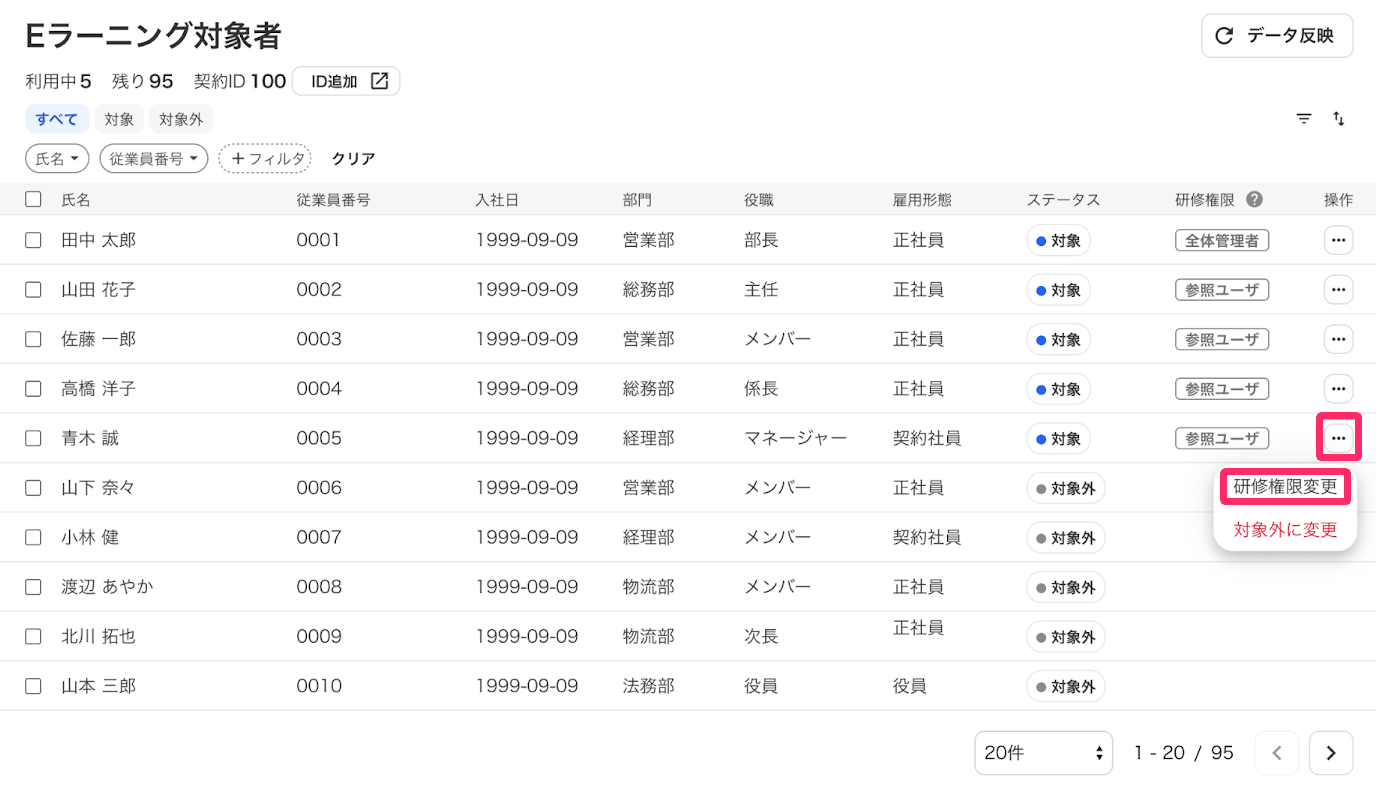Click the 部門 column header
The height and width of the screenshot is (796, 1376).
pos(637,199)
